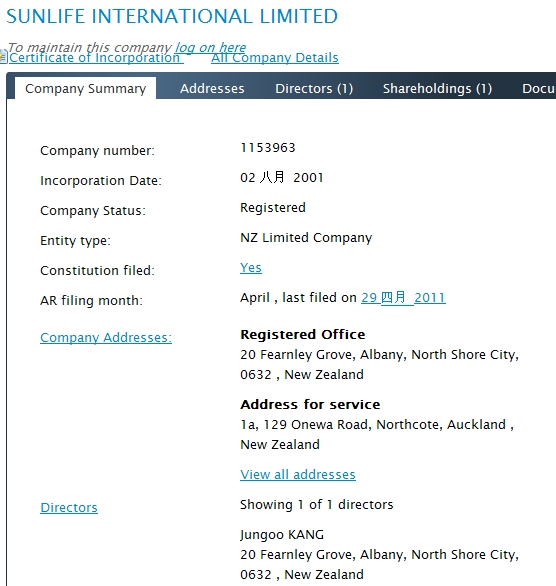Click the certificate document icon
This screenshot has width=556, height=586.
coord(3,57)
